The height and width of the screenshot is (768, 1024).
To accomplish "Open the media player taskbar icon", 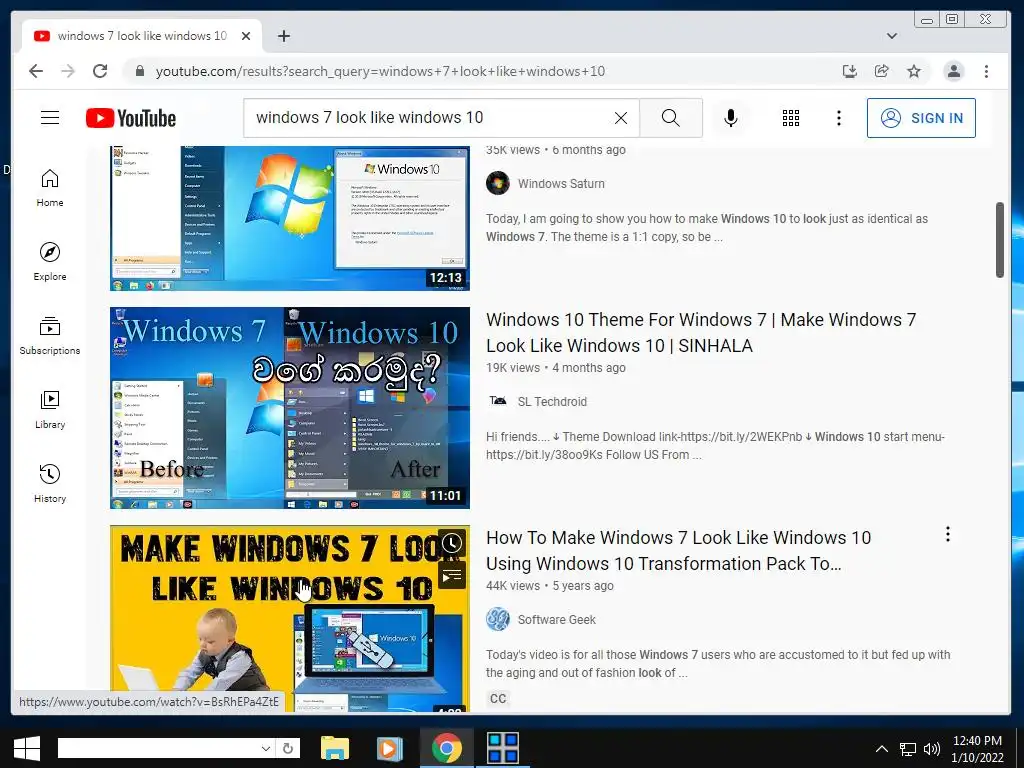I will click(x=390, y=748).
